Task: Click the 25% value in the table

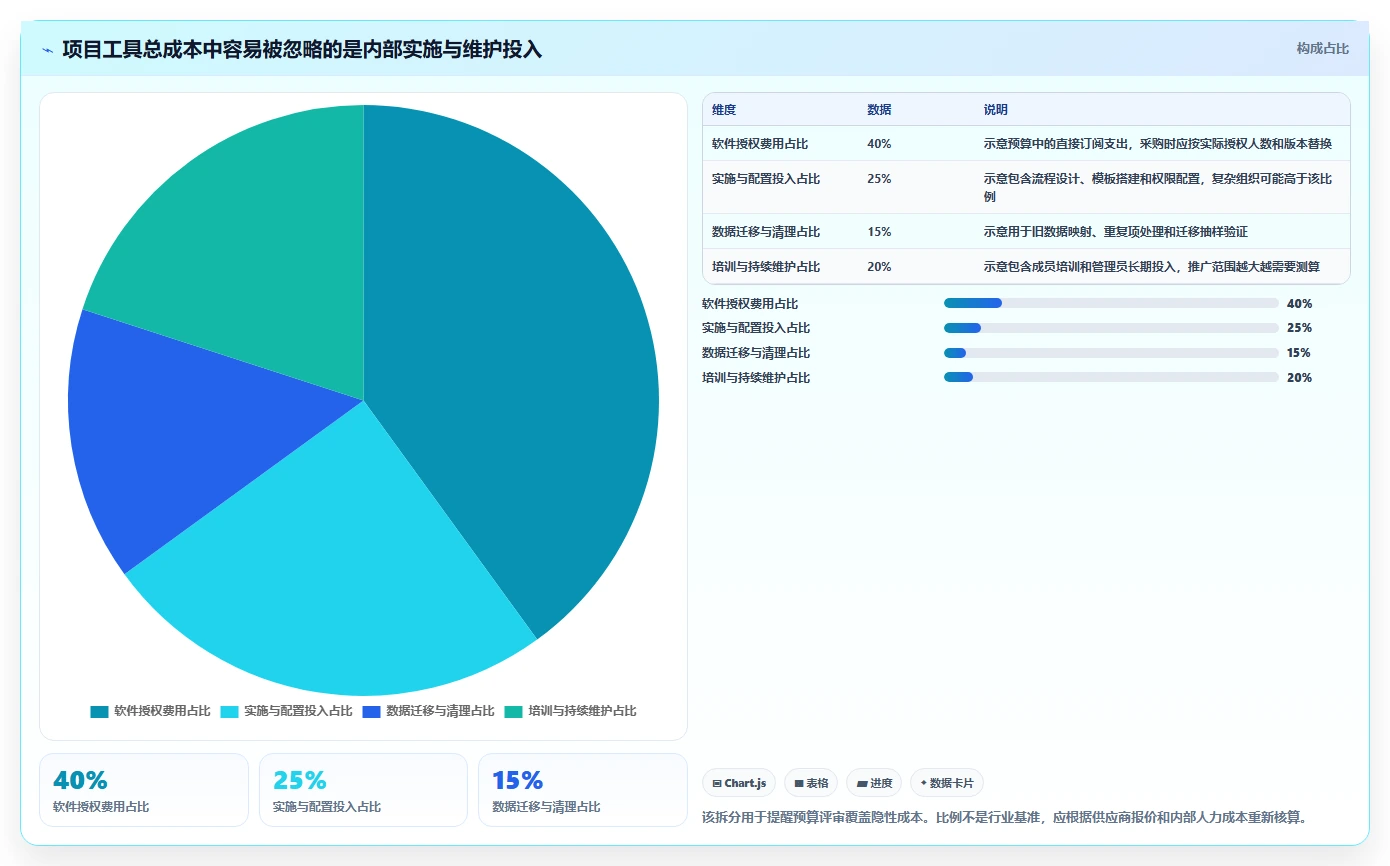Action: (x=879, y=179)
